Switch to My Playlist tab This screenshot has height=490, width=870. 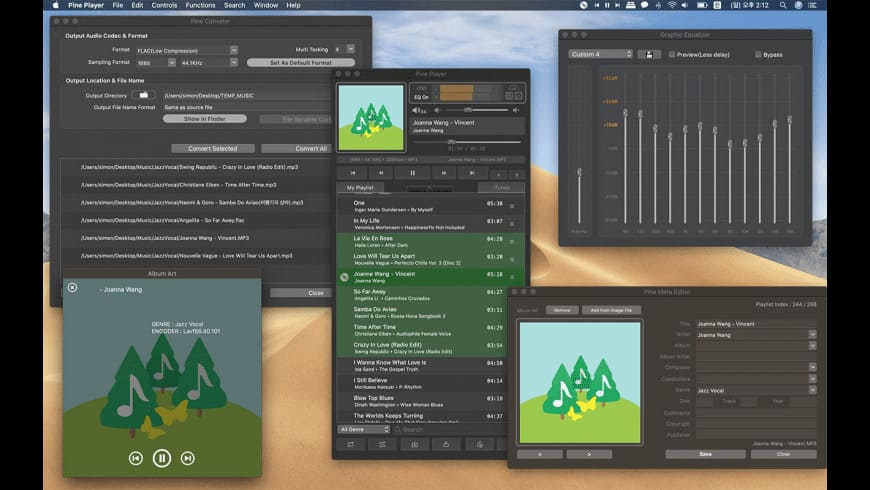click(x=360, y=188)
